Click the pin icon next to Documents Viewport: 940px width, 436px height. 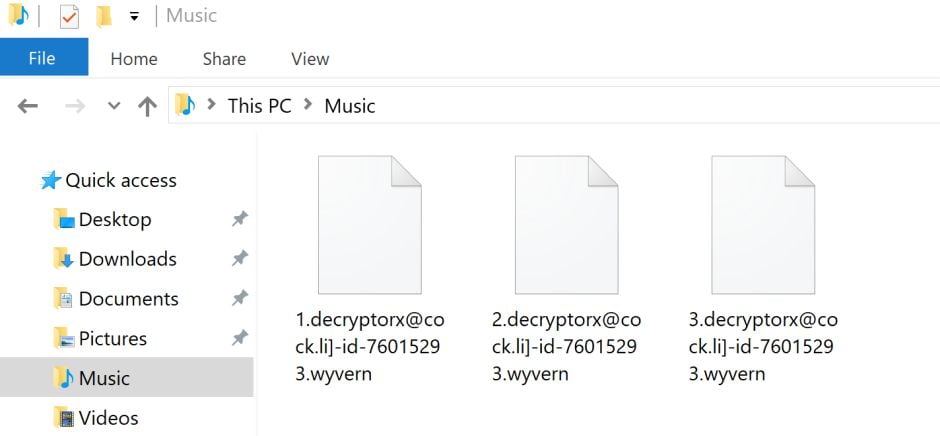240,299
